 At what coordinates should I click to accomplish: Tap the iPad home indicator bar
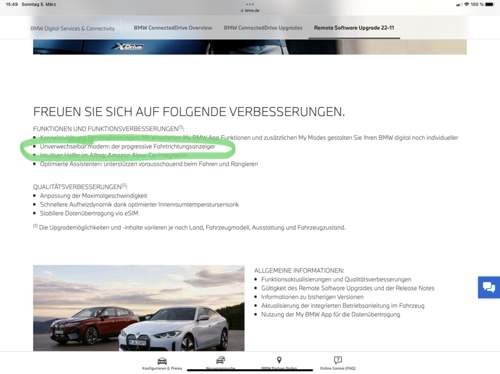click(250, 370)
